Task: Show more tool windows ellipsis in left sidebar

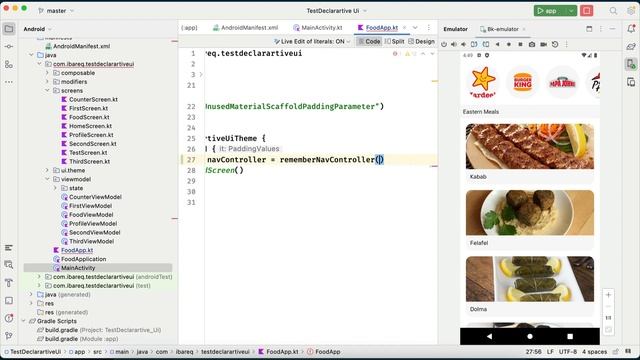Action: [x=9, y=82]
